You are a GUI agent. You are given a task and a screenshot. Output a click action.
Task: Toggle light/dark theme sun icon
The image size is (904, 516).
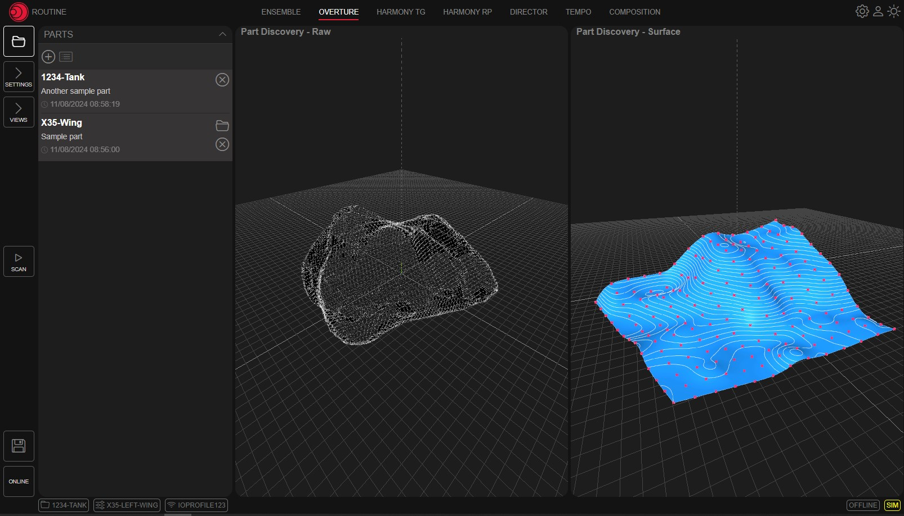click(x=894, y=12)
